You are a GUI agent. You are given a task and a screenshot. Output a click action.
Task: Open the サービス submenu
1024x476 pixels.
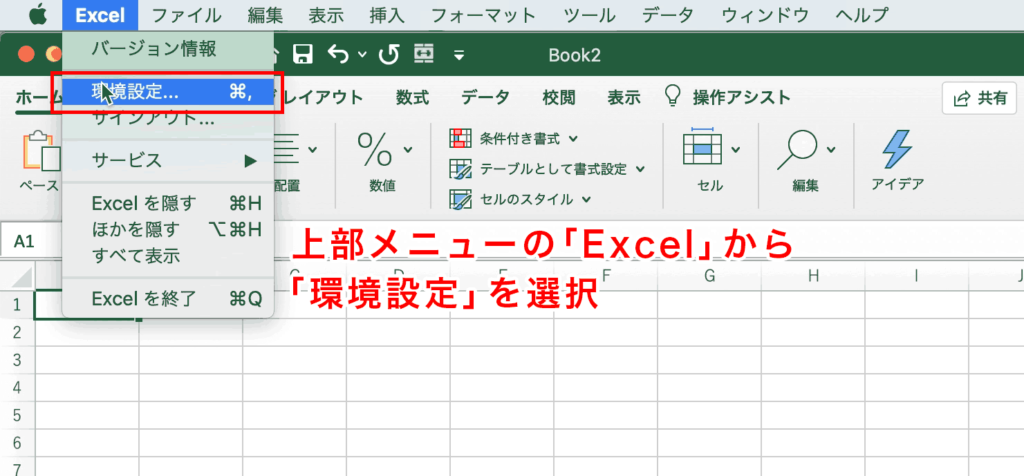click(x=168, y=160)
